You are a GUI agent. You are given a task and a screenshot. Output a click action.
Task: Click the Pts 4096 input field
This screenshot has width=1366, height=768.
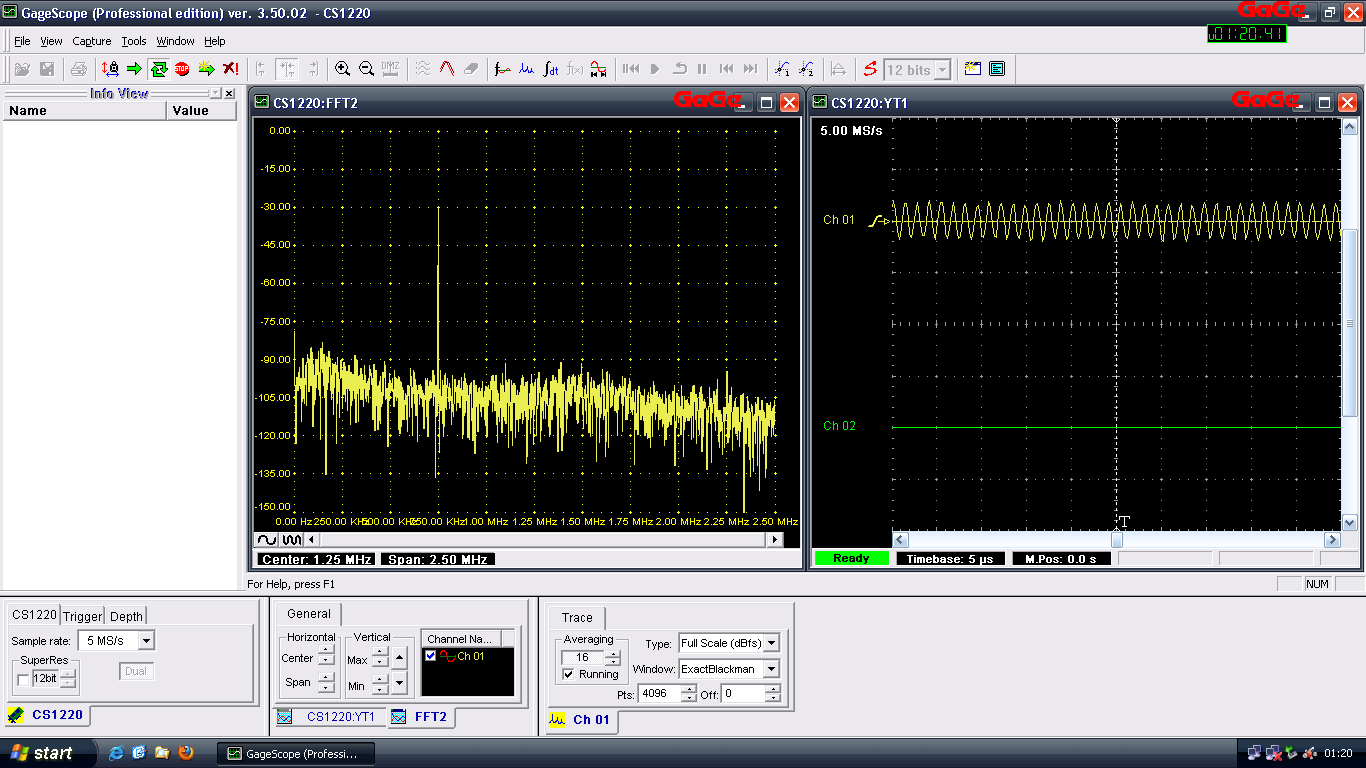click(659, 694)
